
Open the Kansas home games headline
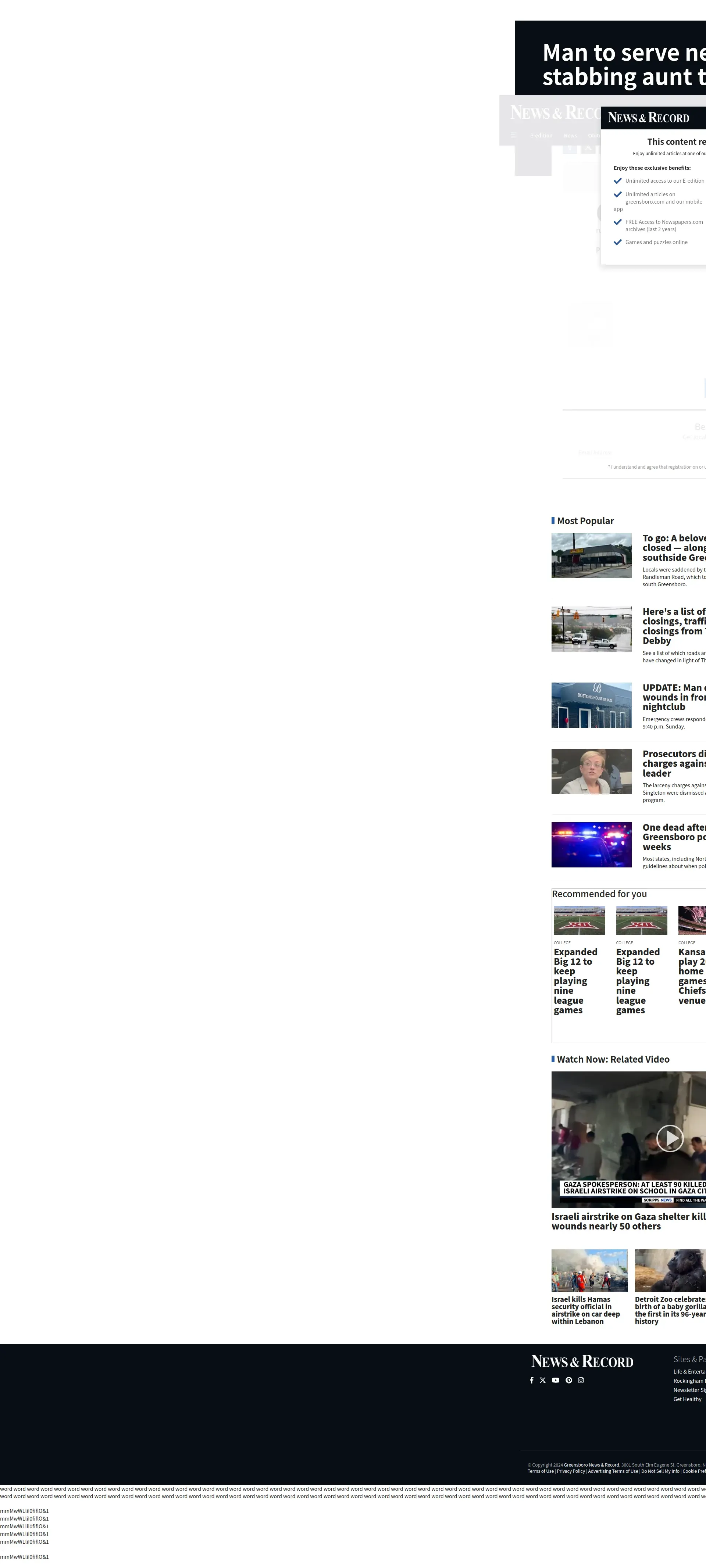[x=692, y=976]
